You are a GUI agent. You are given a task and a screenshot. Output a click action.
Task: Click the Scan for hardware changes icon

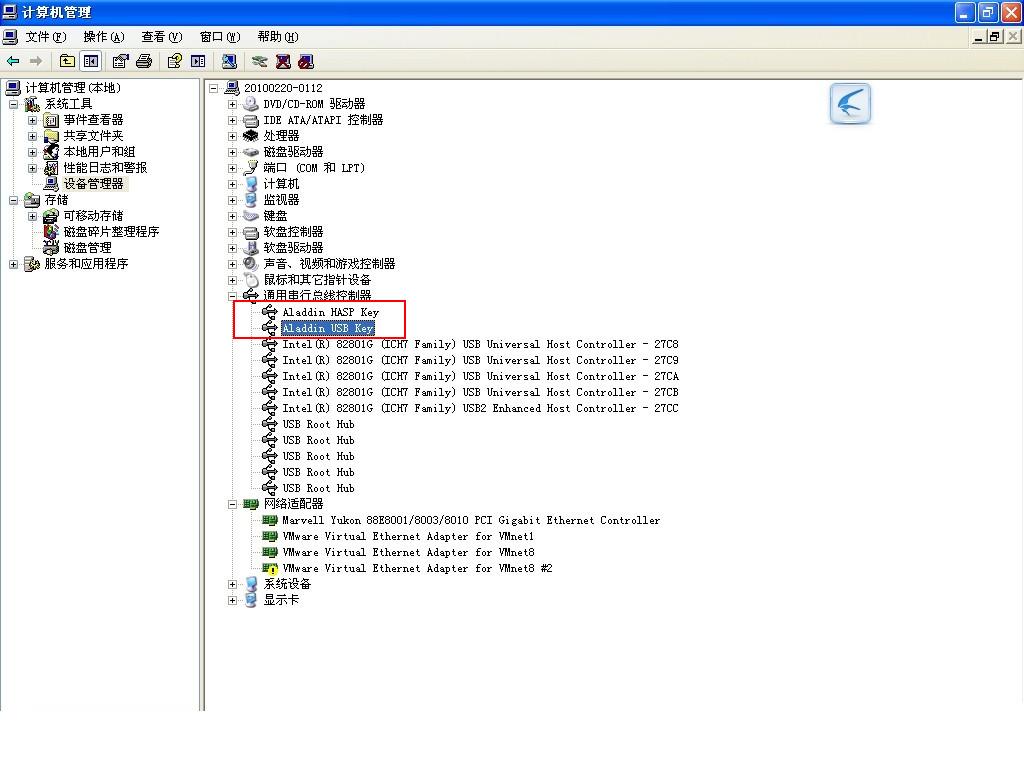tap(229, 61)
